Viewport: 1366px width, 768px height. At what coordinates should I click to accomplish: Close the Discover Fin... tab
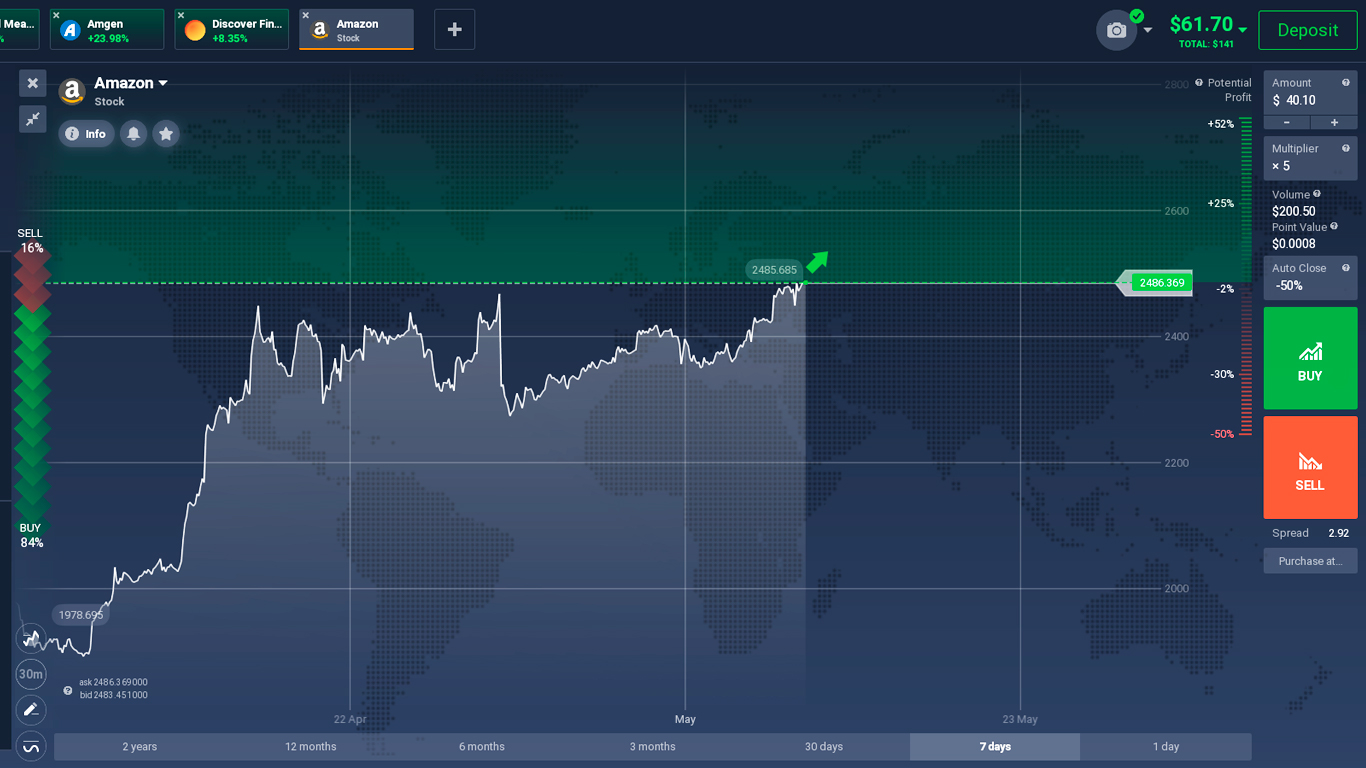[x=181, y=15]
